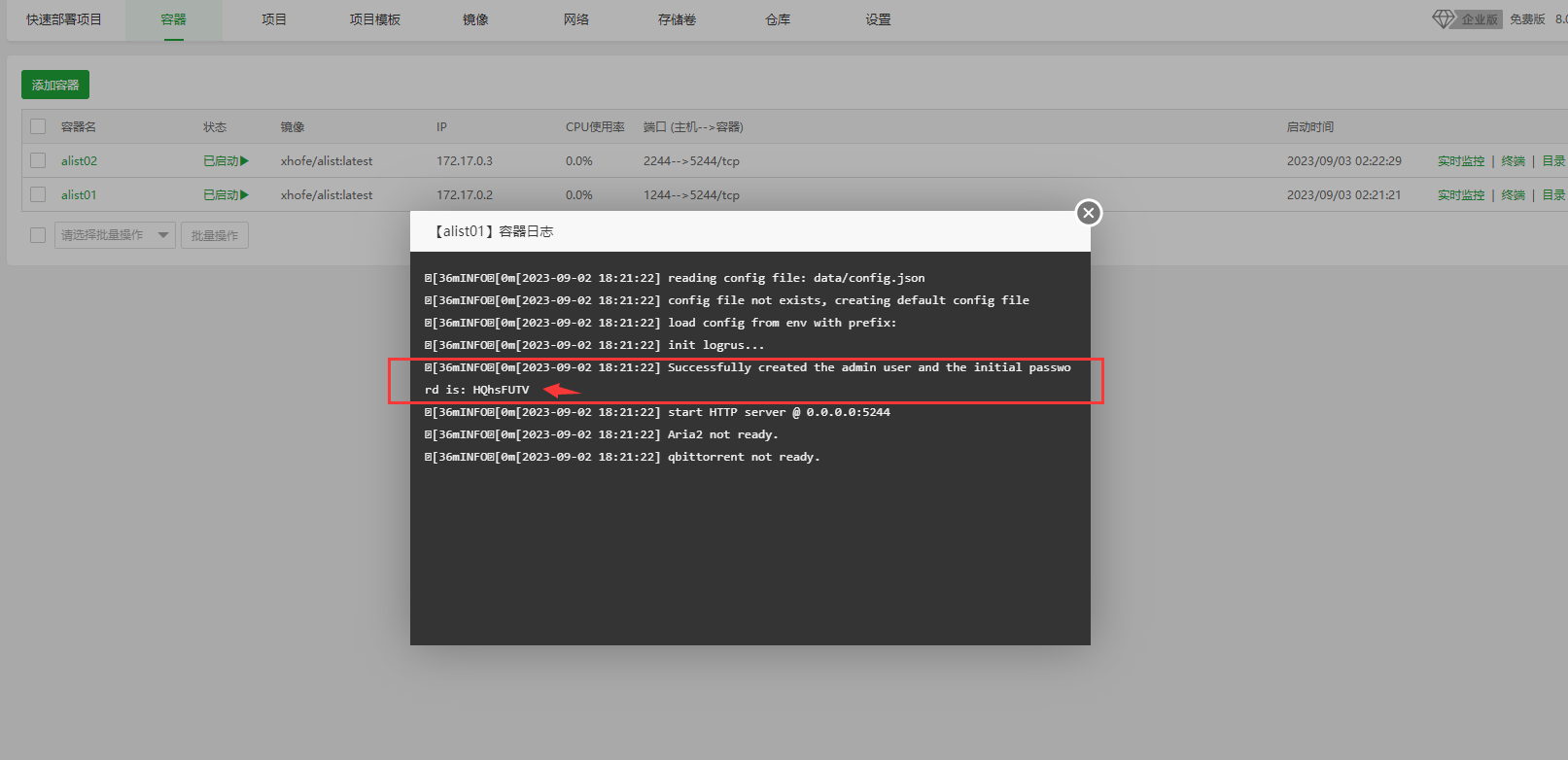
Task: Switch to the 项目 tab
Action: (274, 19)
